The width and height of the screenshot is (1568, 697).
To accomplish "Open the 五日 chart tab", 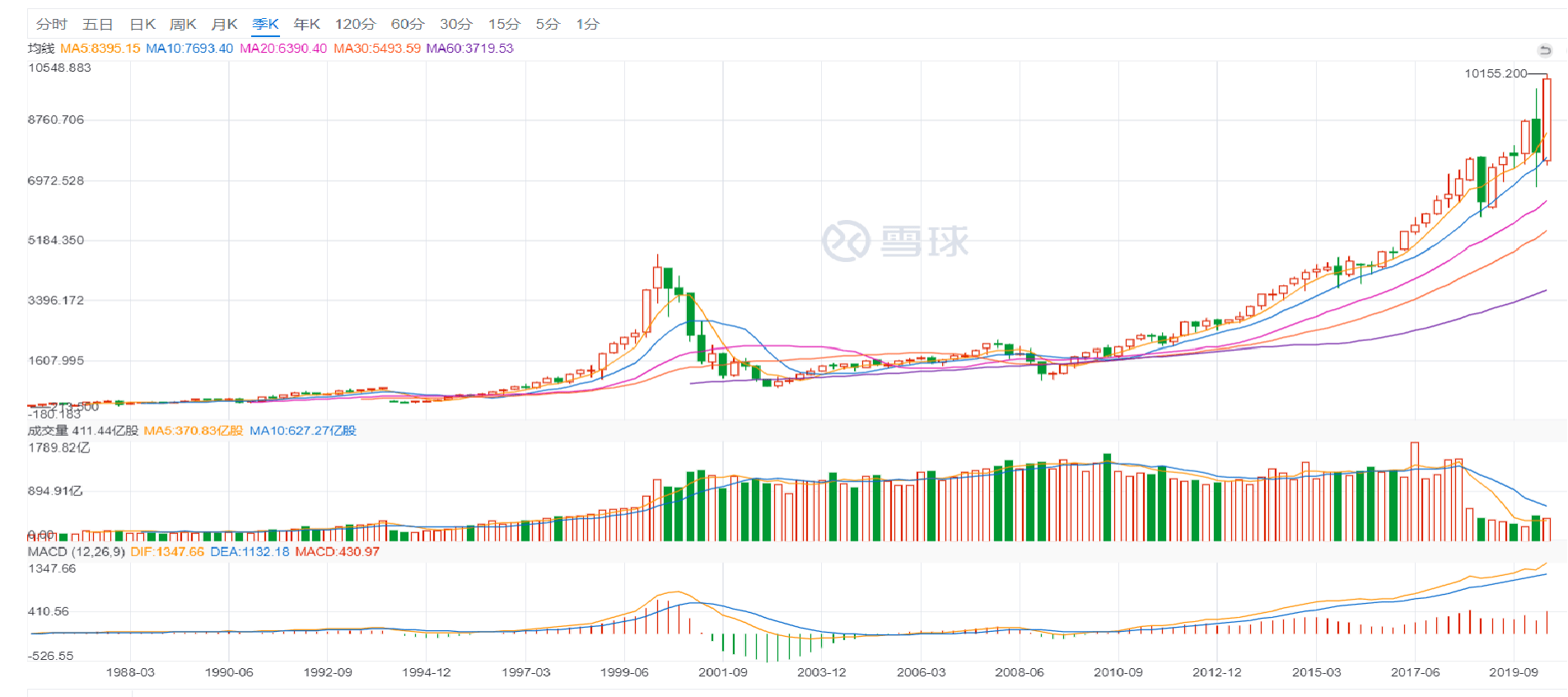I will click(x=98, y=24).
